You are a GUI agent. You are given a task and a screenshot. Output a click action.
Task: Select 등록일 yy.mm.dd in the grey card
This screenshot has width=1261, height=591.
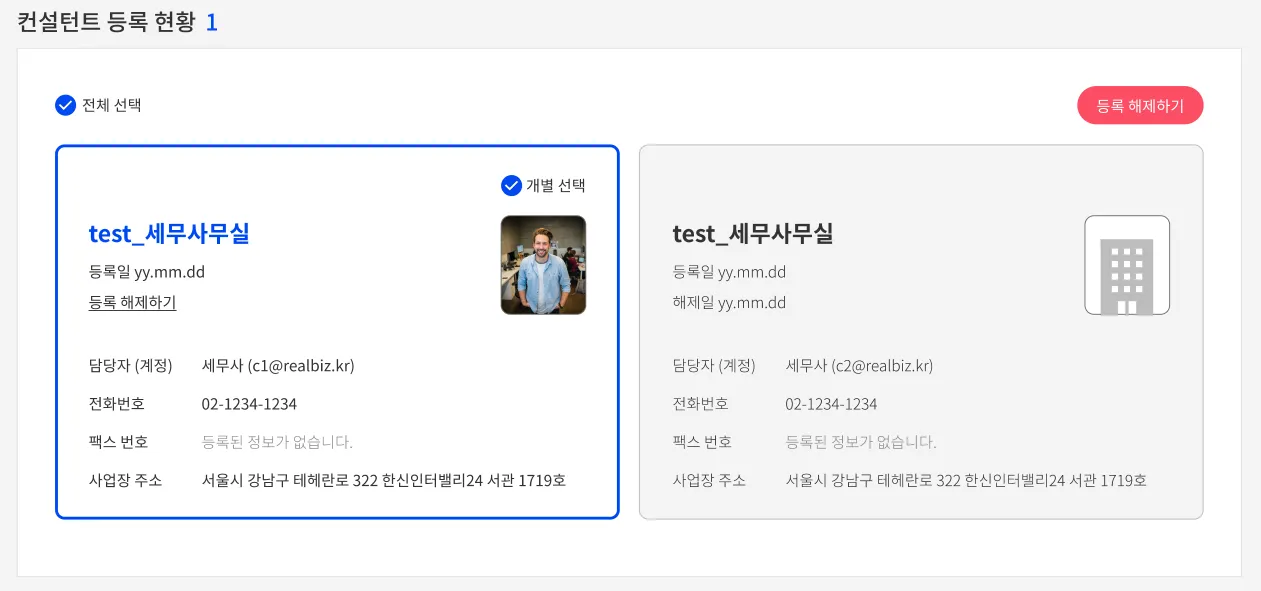tap(729, 272)
